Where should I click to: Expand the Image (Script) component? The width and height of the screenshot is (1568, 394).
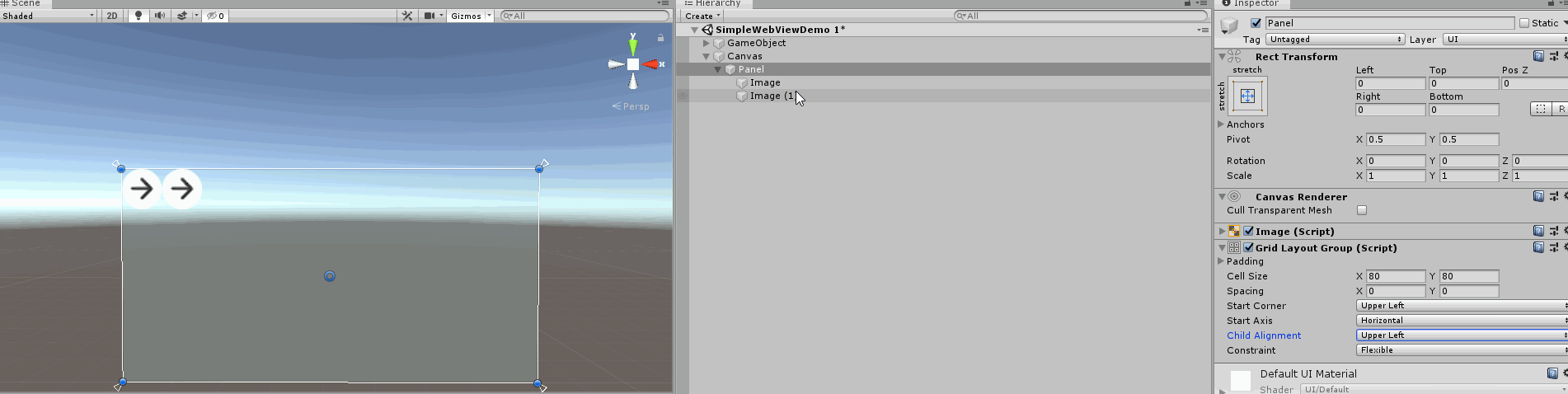[1222, 232]
